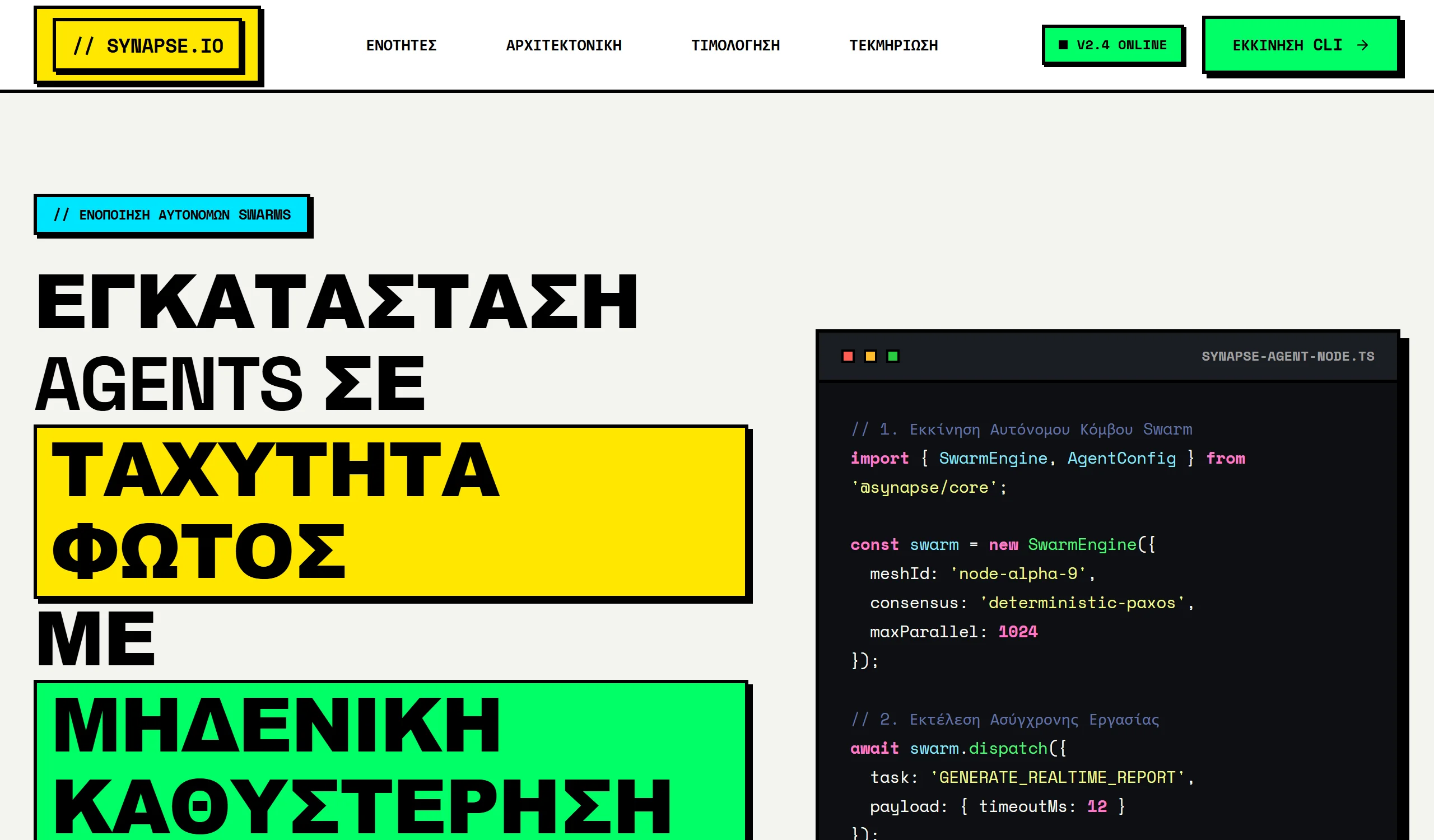
Task: Click 'GENERATE_REALTIME_REPORT' task string
Action: click(x=1057, y=777)
